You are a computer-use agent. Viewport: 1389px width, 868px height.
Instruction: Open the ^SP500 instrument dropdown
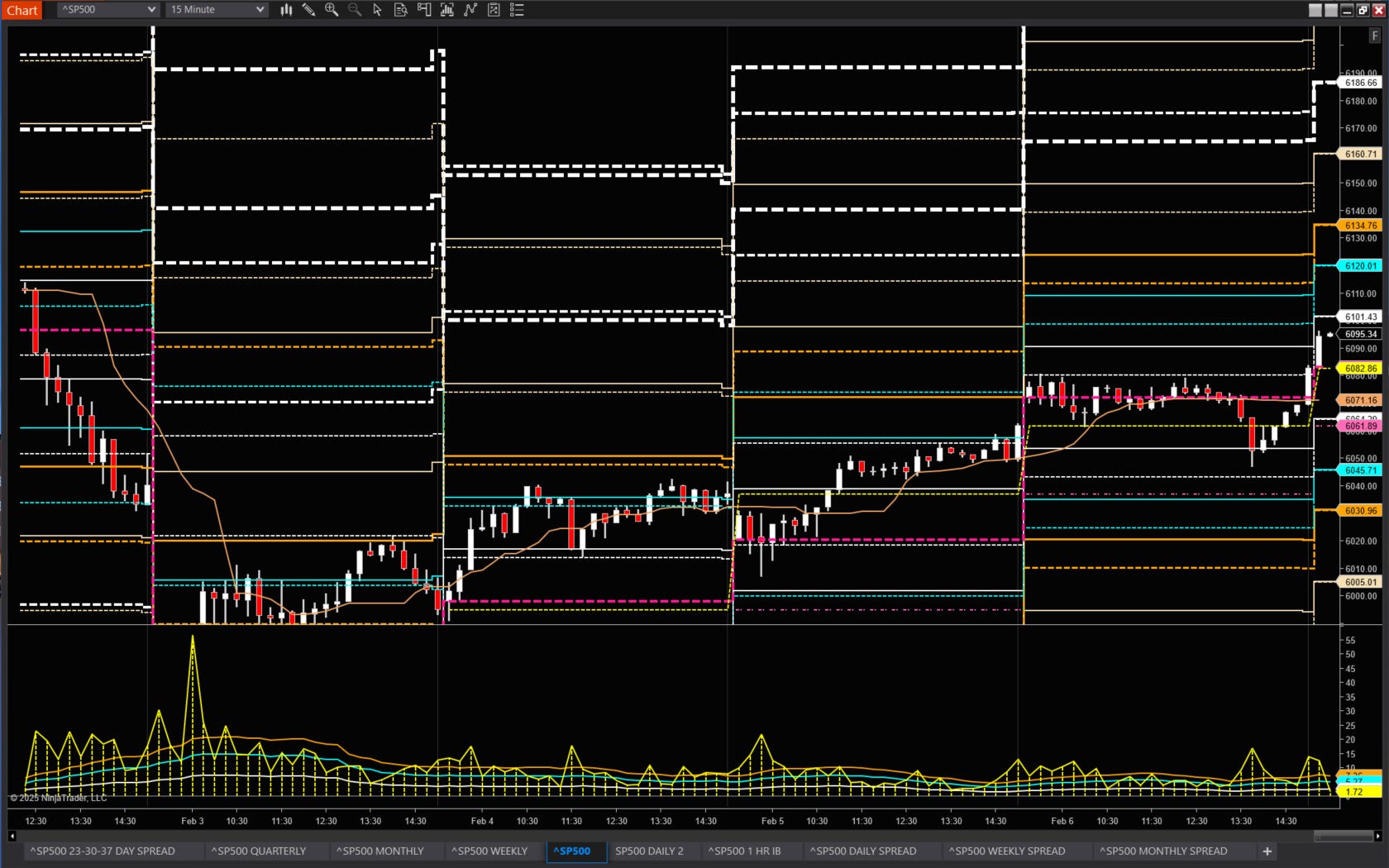[108, 10]
